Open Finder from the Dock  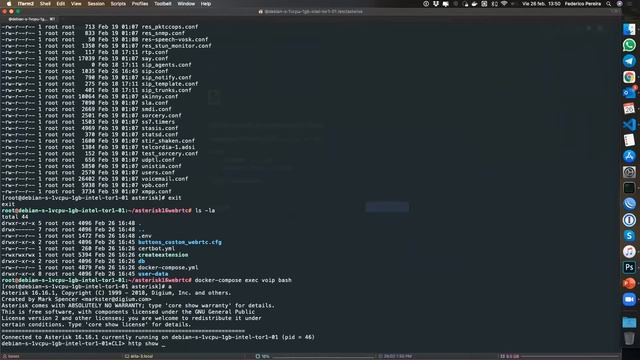point(629,29)
